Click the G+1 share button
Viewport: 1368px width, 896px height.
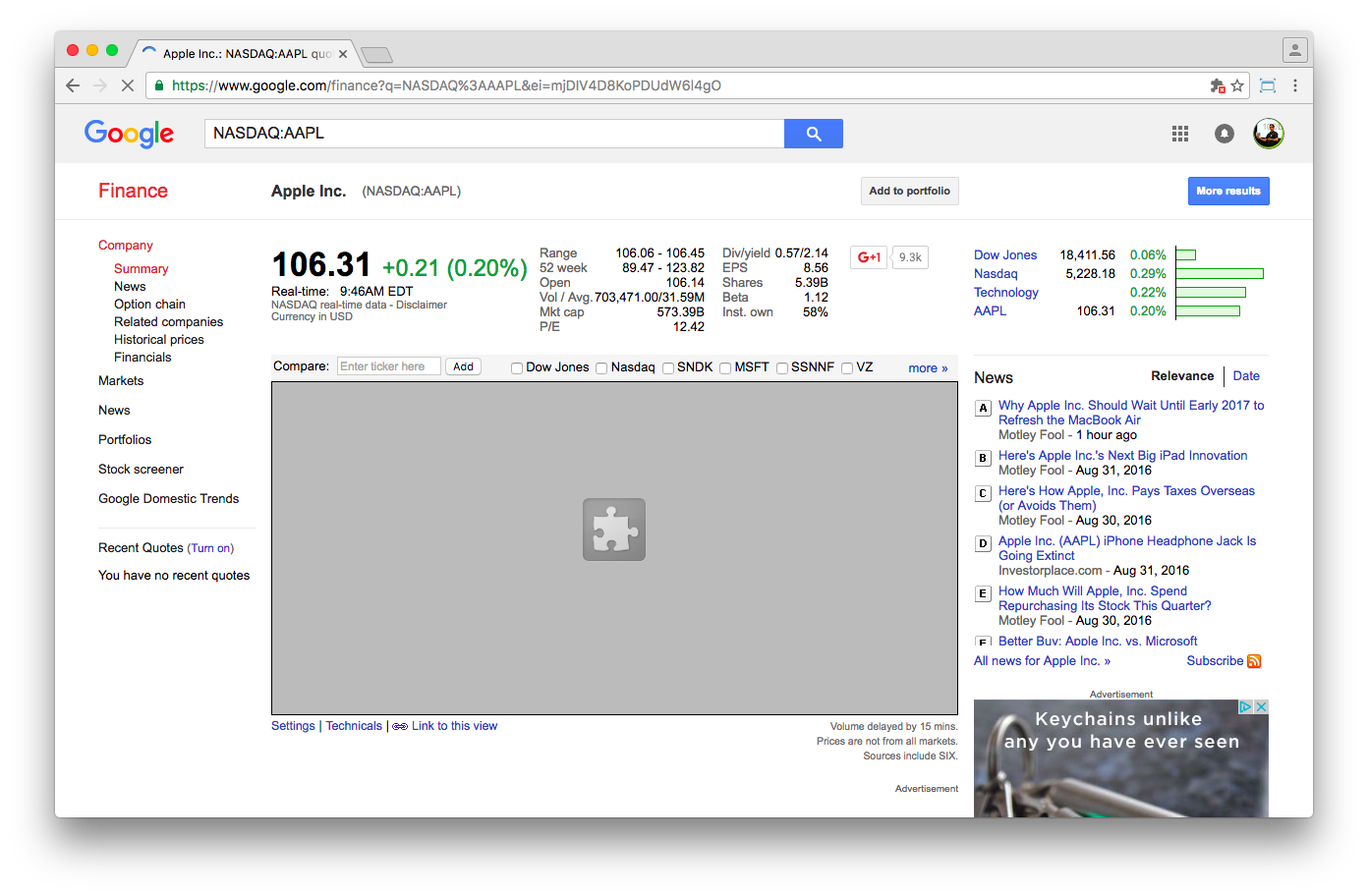pyautogui.click(x=869, y=257)
